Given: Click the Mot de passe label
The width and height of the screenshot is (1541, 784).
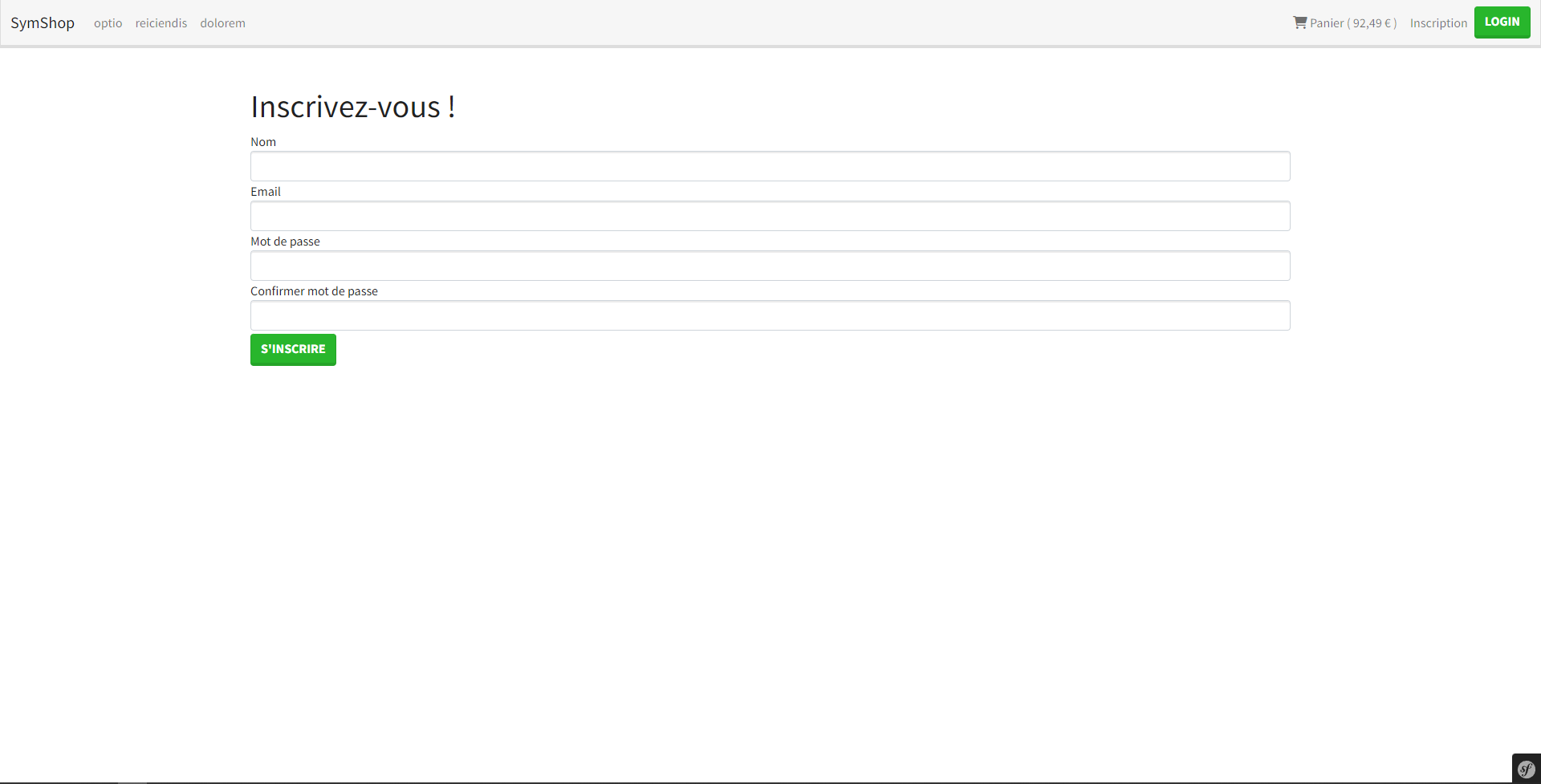Looking at the screenshot, I should [x=285, y=242].
